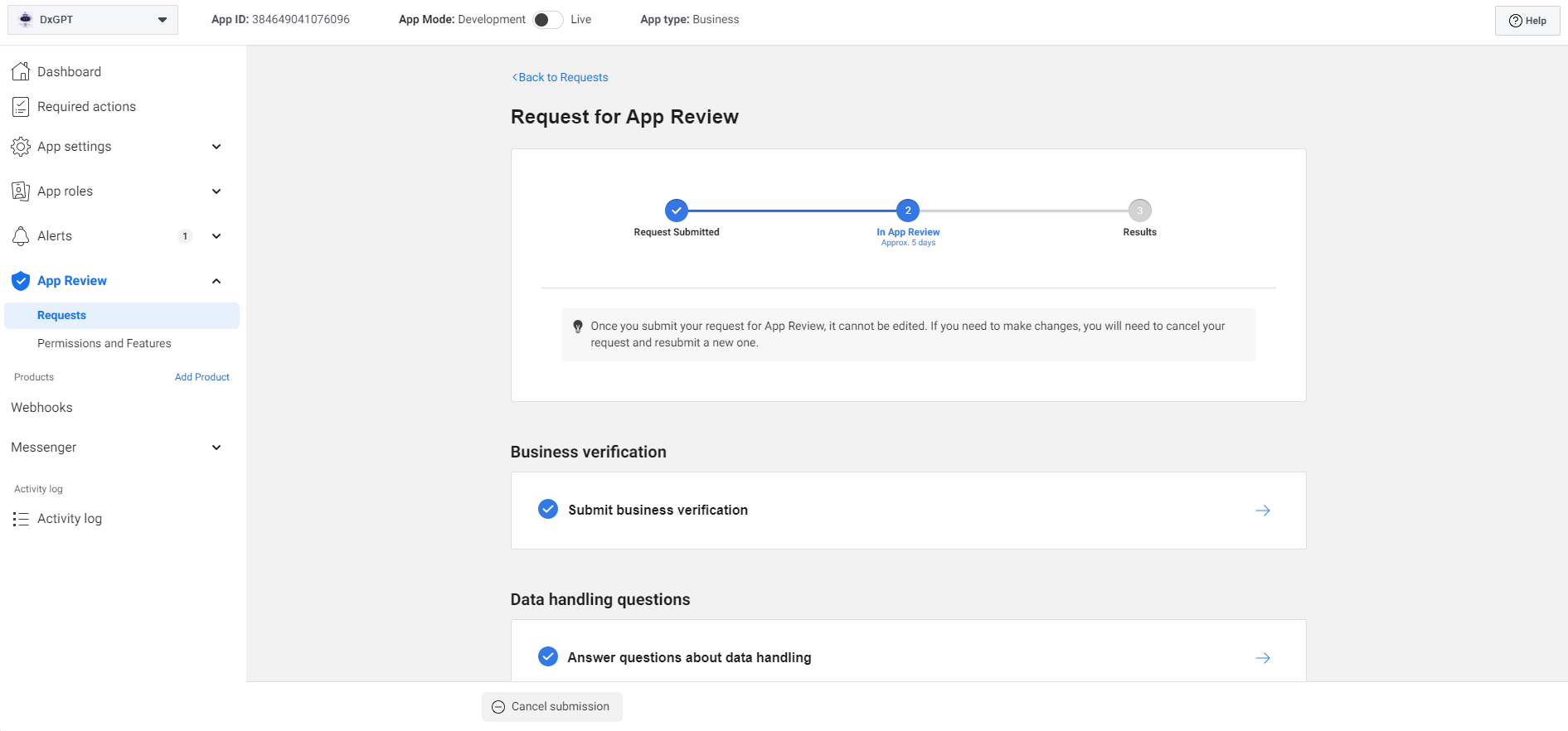Click the App roles person icon
Image resolution: width=1568 pixels, height=731 pixels.
[21, 191]
